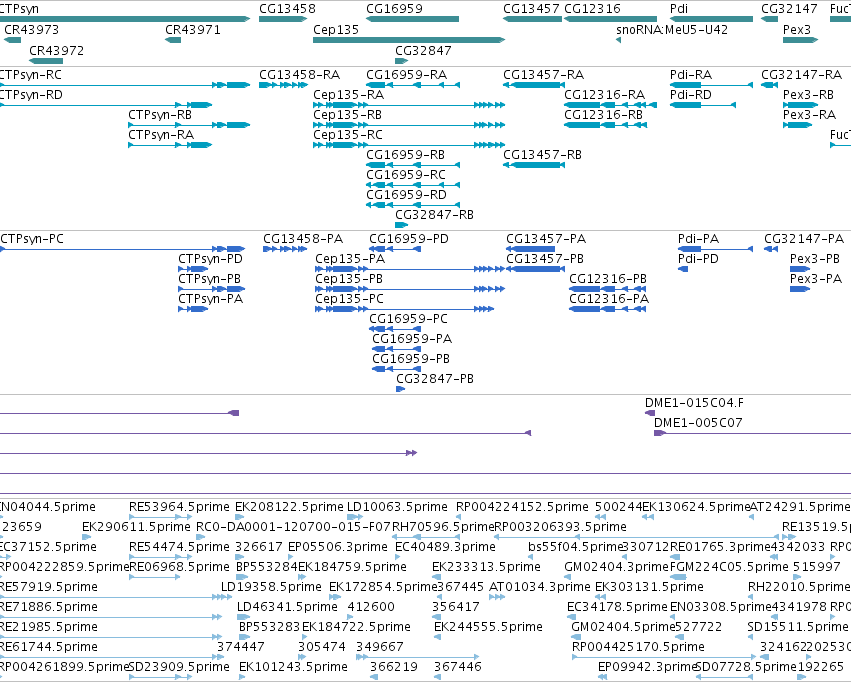The image size is (851, 682).
Task: Select the LD46341.5prime EST label
Action: (x=287, y=607)
